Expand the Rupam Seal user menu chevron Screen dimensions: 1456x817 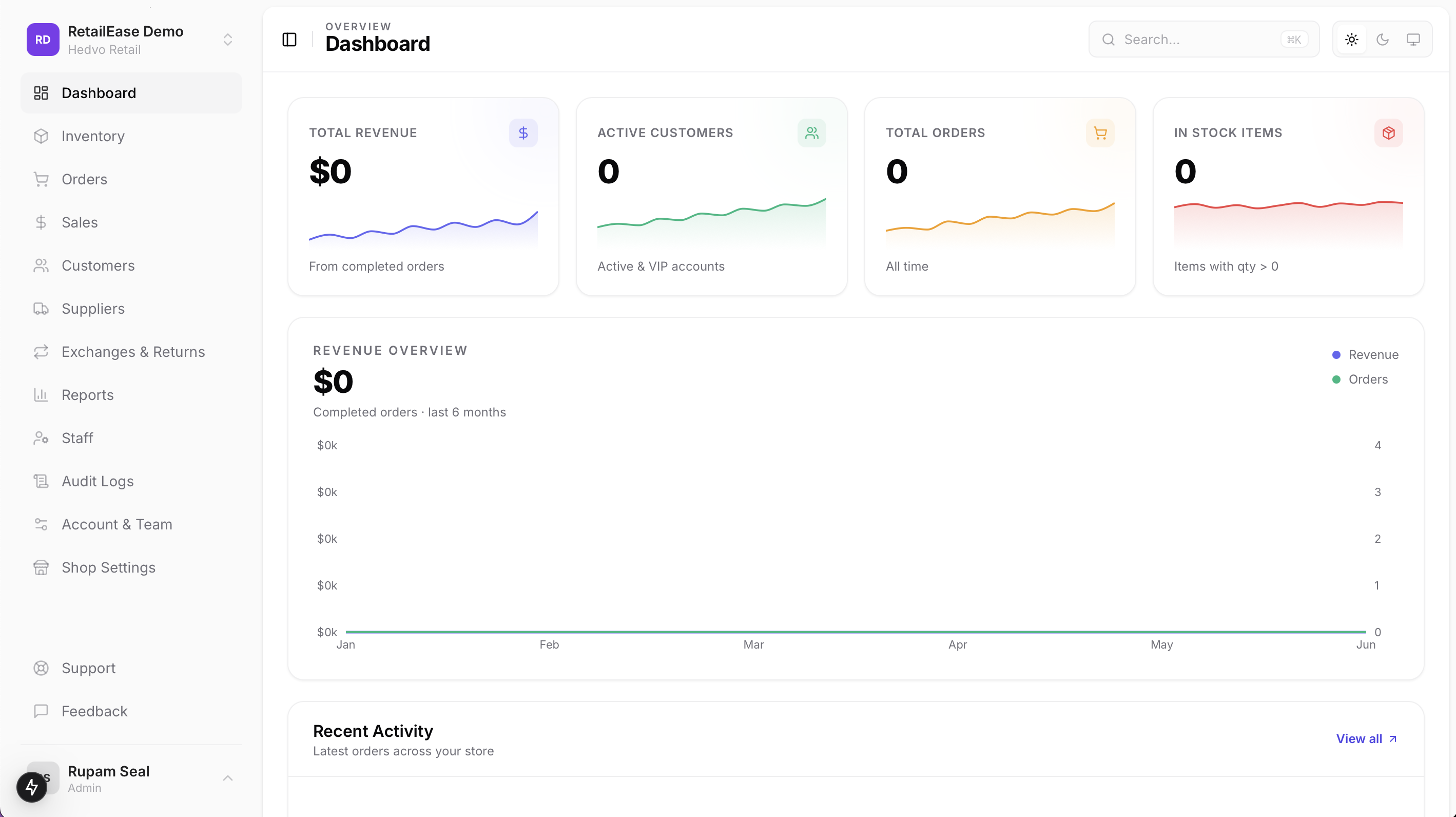pyautogui.click(x=228, y=778)
